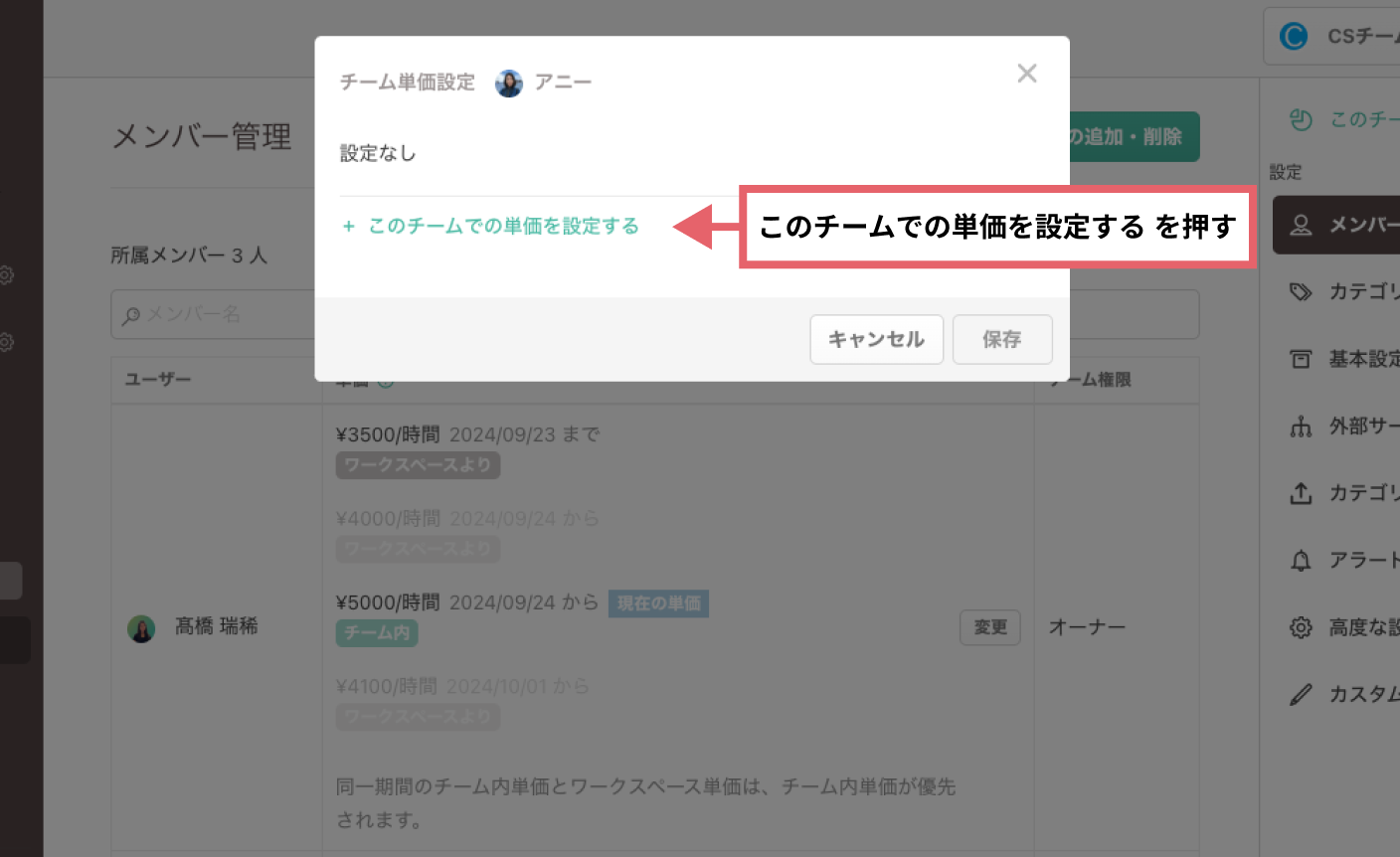Click the 保存 button in the dialog
This screenshot has width=1400, height=857.
pyautogui.click(x=1002, y=339)
